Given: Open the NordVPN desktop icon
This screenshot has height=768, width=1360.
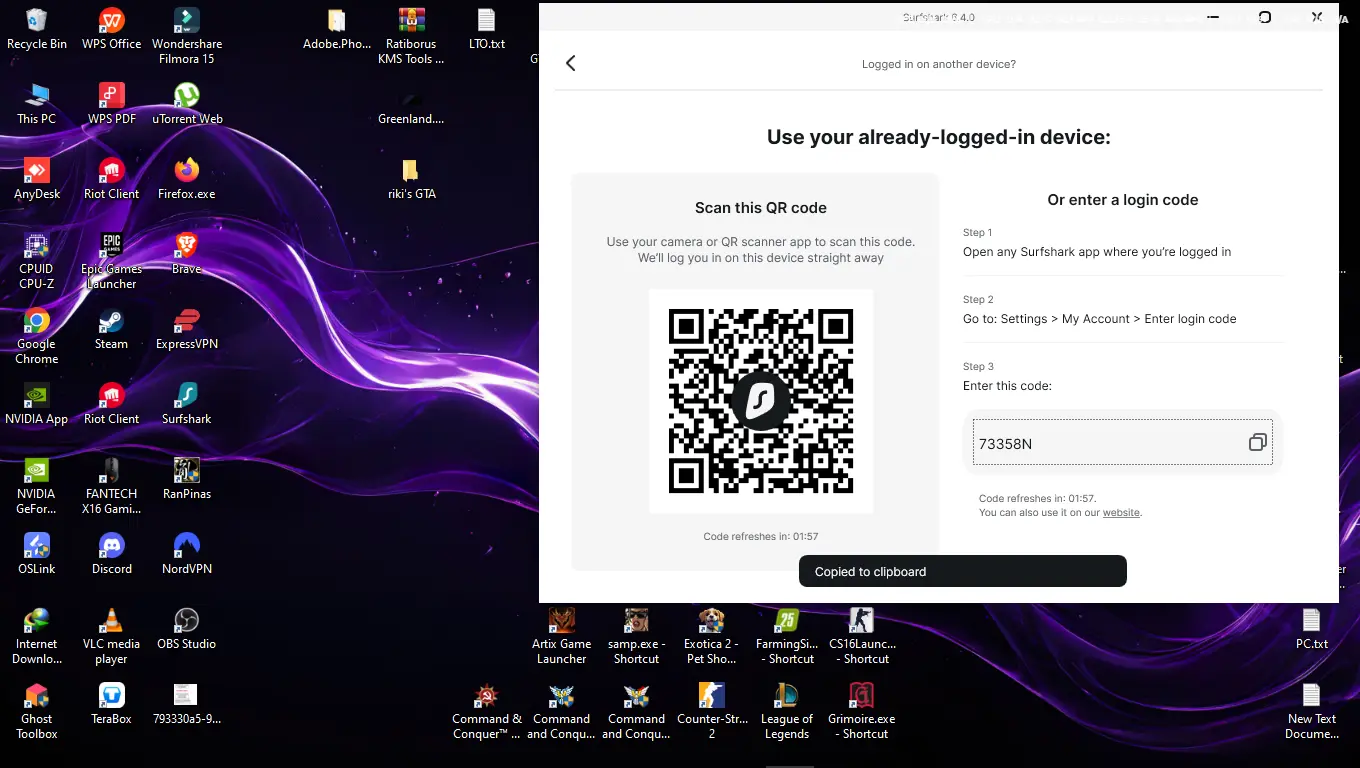Looking at the screenshot, I should pos(187,554).
